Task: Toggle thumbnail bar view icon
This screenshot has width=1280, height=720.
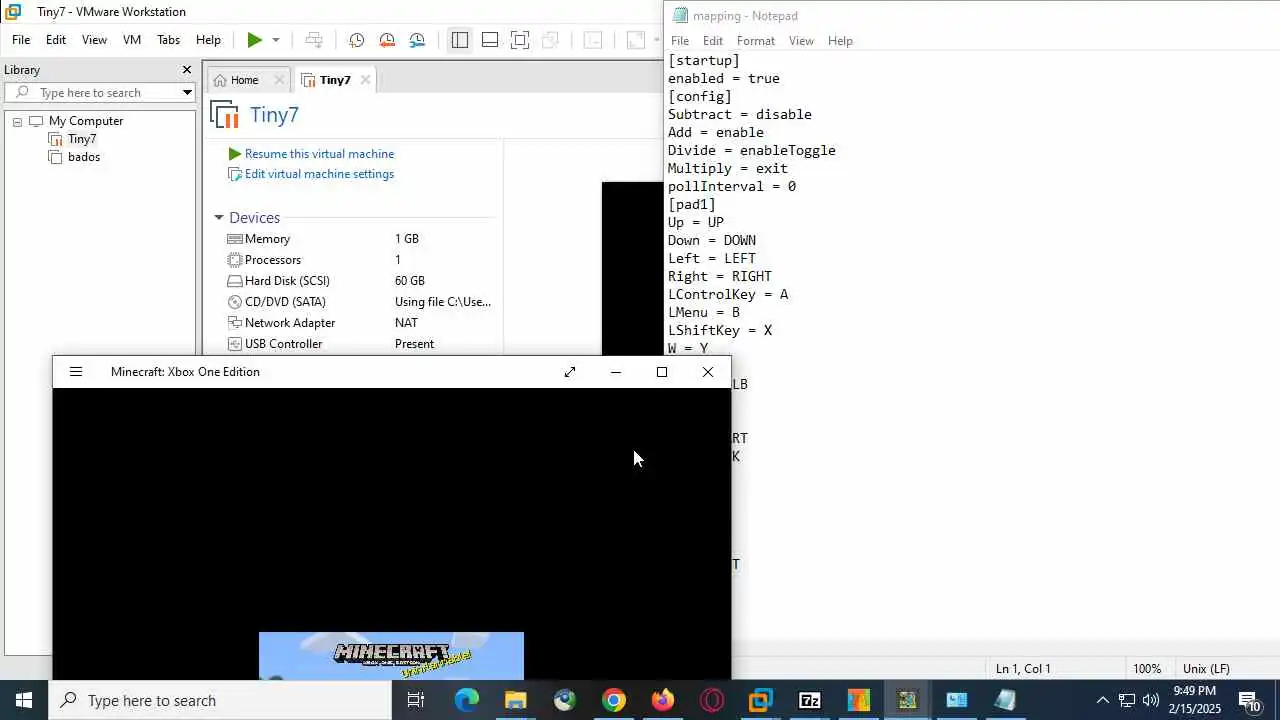Action: point(490,40)
